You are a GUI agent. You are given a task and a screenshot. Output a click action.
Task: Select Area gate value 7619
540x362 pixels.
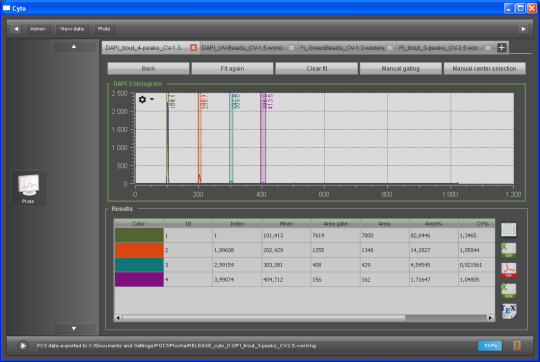pyautogui.click(x=335, y=236)
